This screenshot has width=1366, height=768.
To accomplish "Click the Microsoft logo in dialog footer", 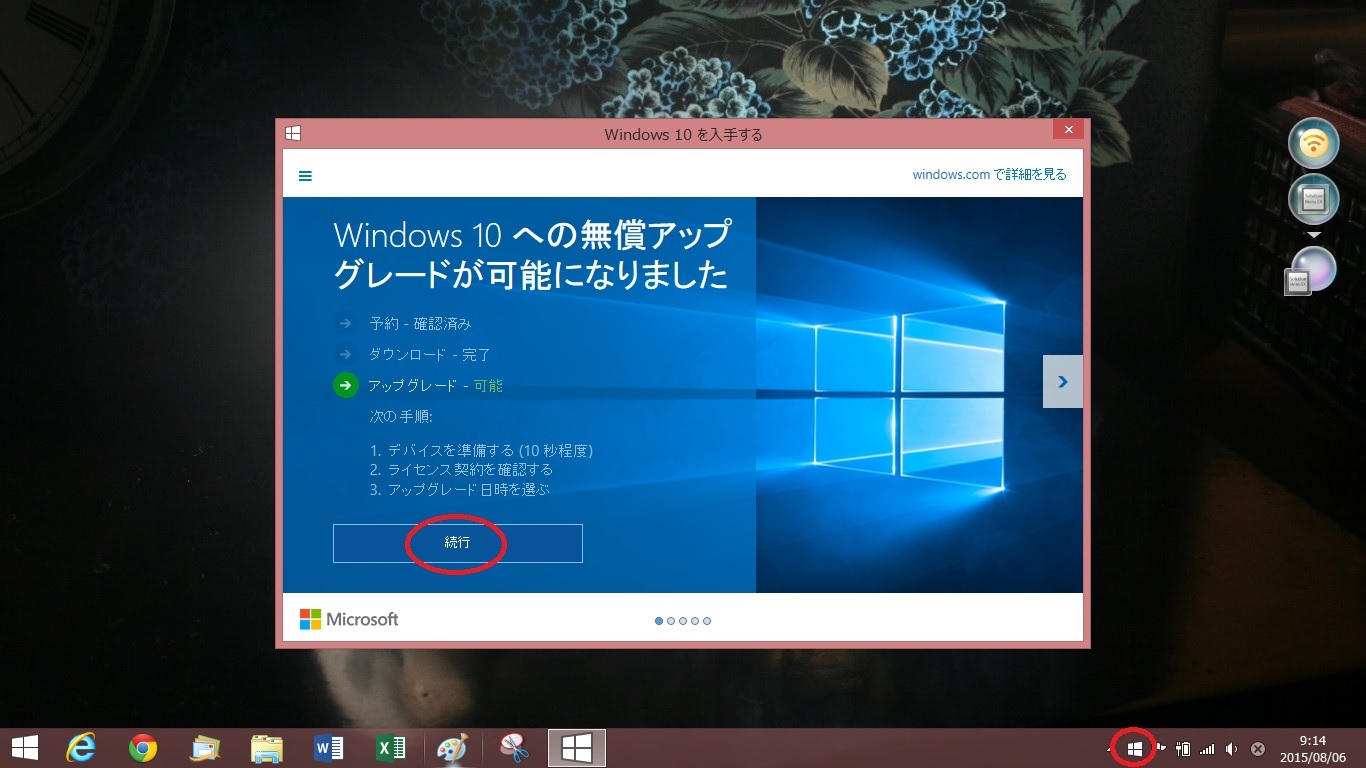I will click(x=349, y=619).
